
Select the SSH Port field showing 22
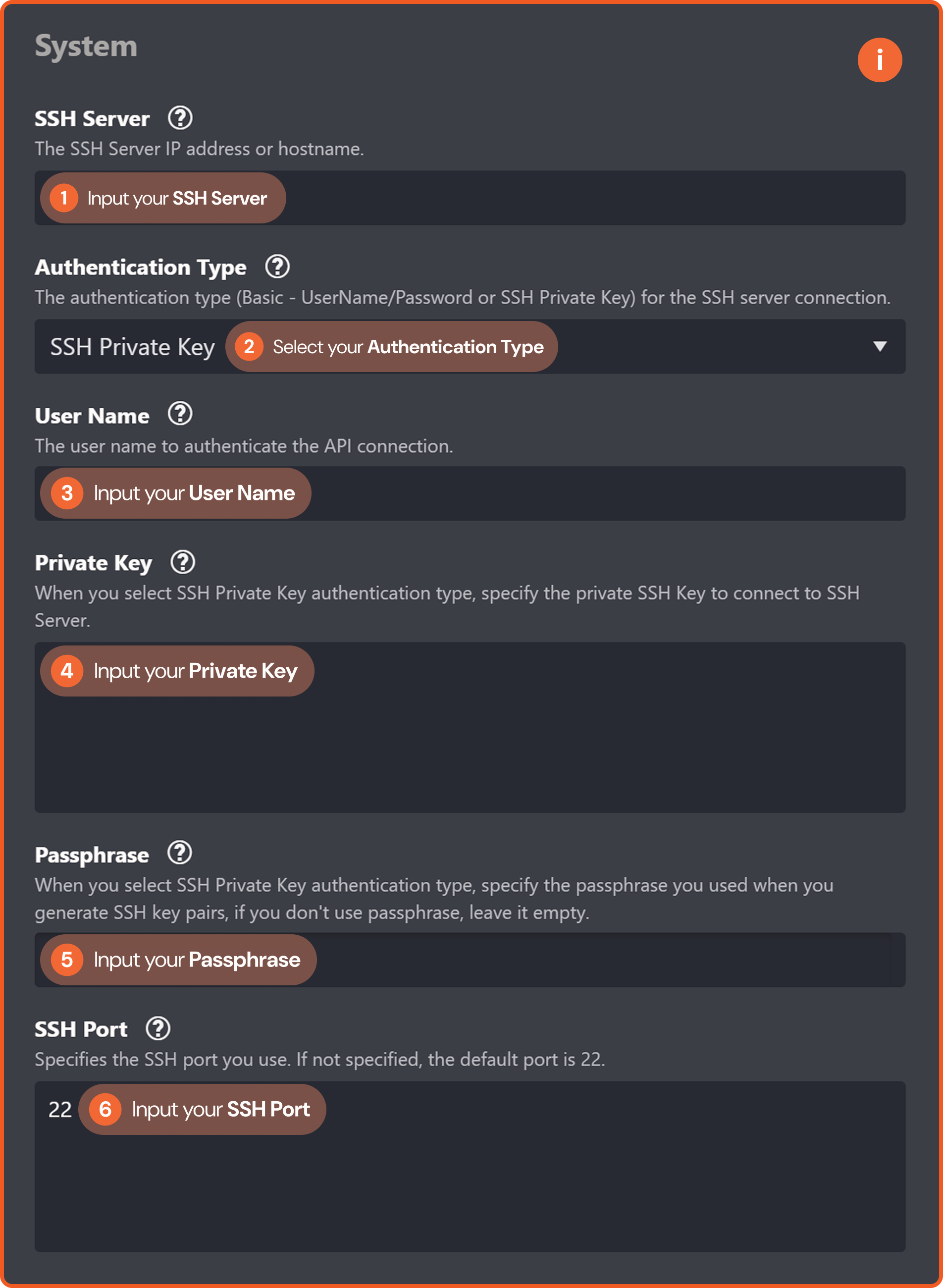pos(470,1167)
